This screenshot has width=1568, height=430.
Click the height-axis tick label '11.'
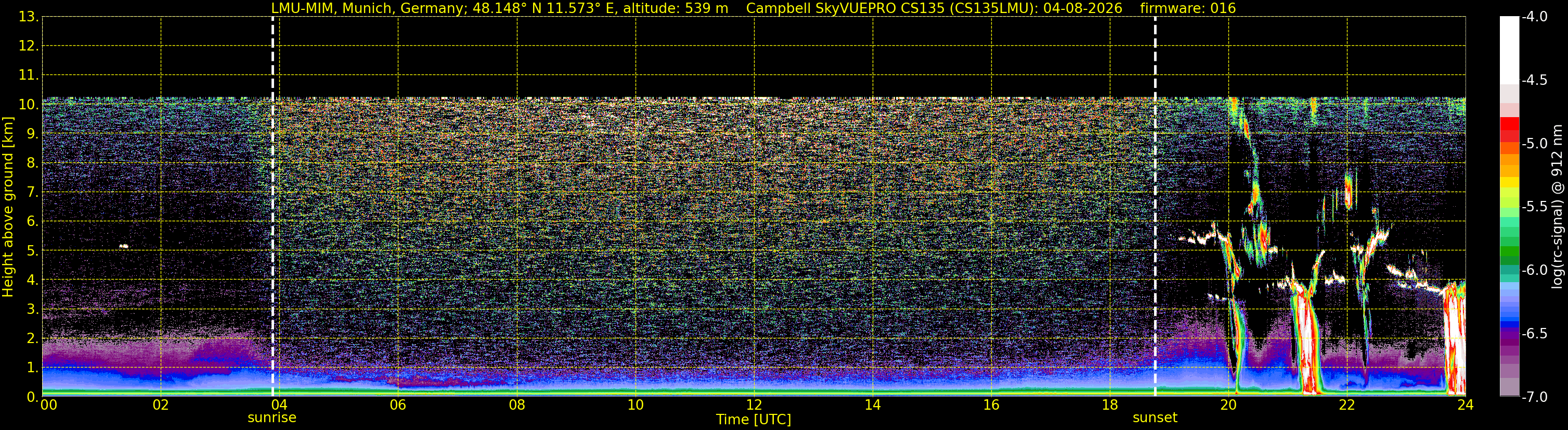pos(29,75)
